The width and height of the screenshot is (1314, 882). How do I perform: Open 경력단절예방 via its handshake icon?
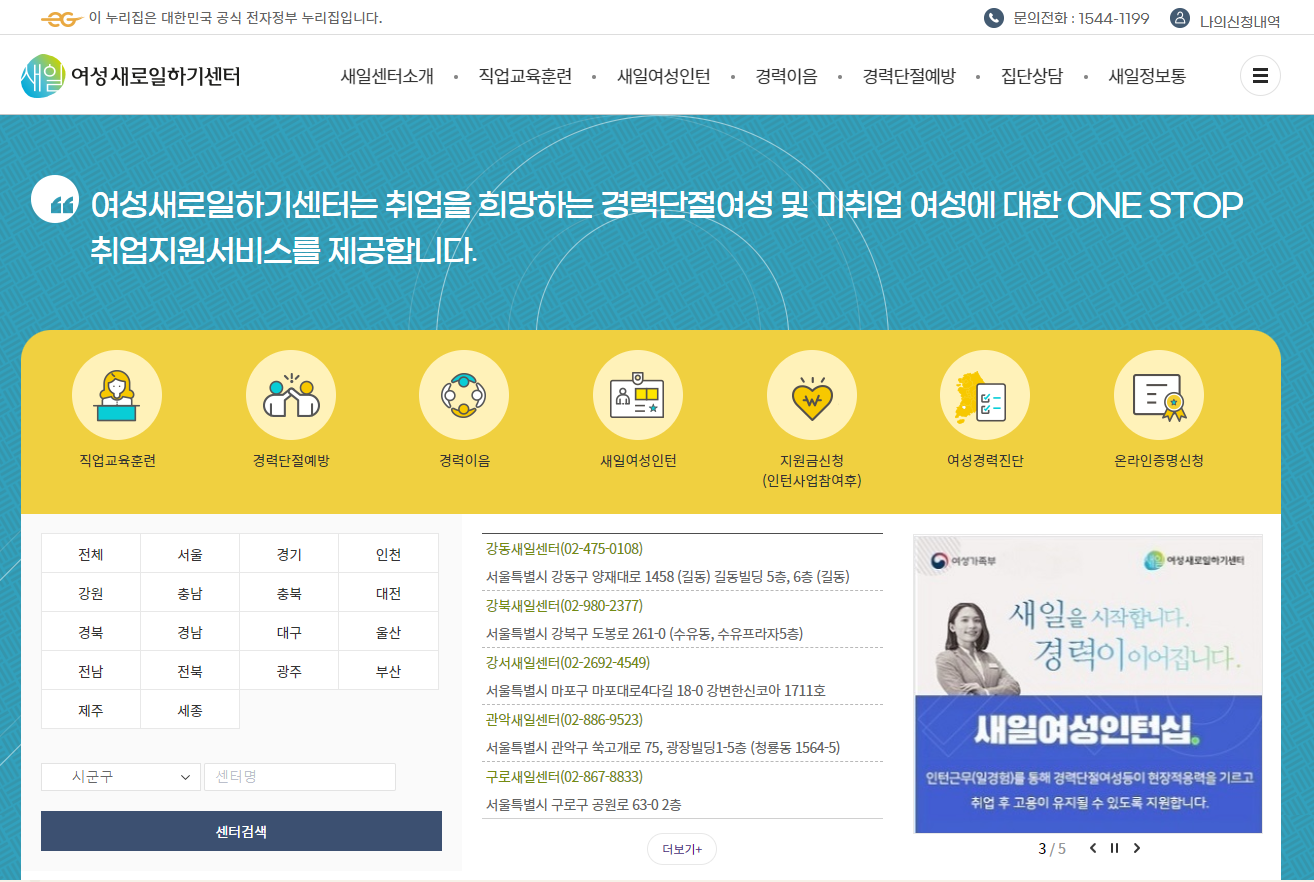[290, 394]
